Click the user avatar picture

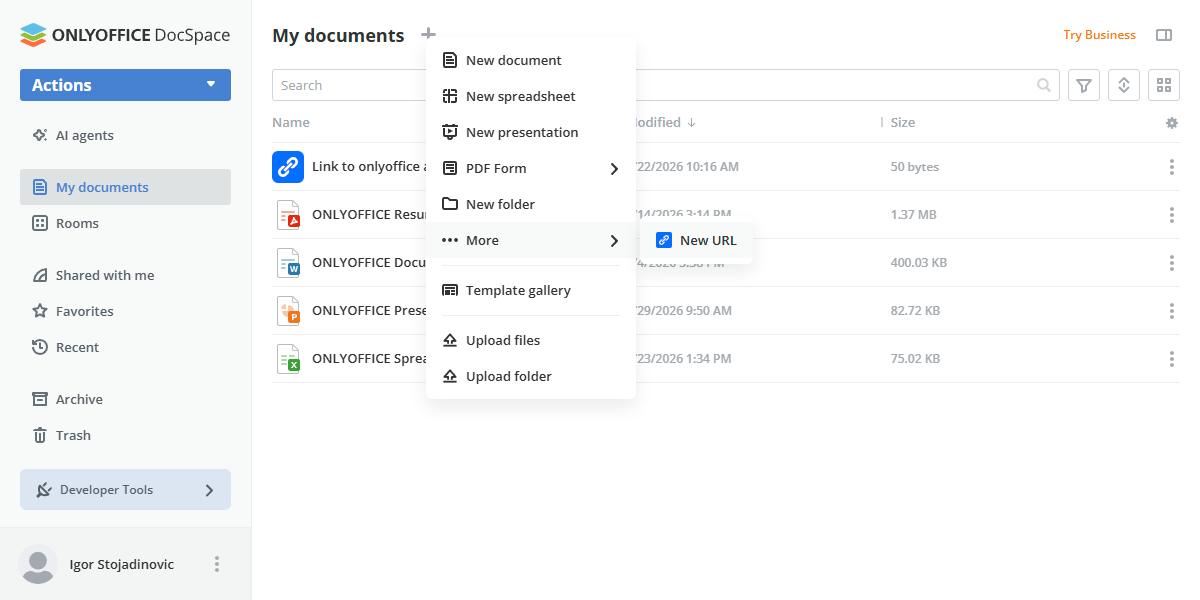point(38,565)
